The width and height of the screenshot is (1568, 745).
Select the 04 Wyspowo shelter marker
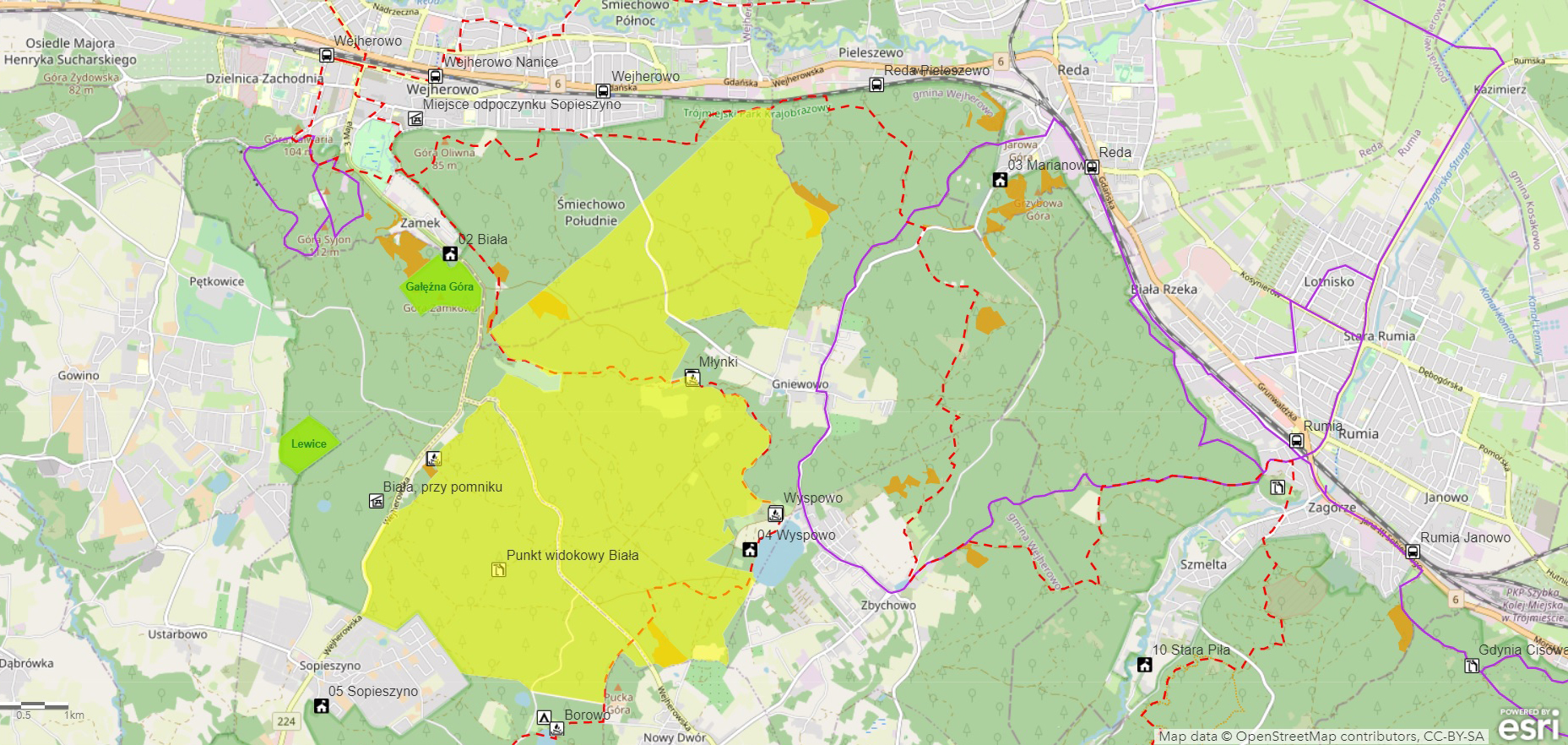pyautogui.click(x=749, y=550)
